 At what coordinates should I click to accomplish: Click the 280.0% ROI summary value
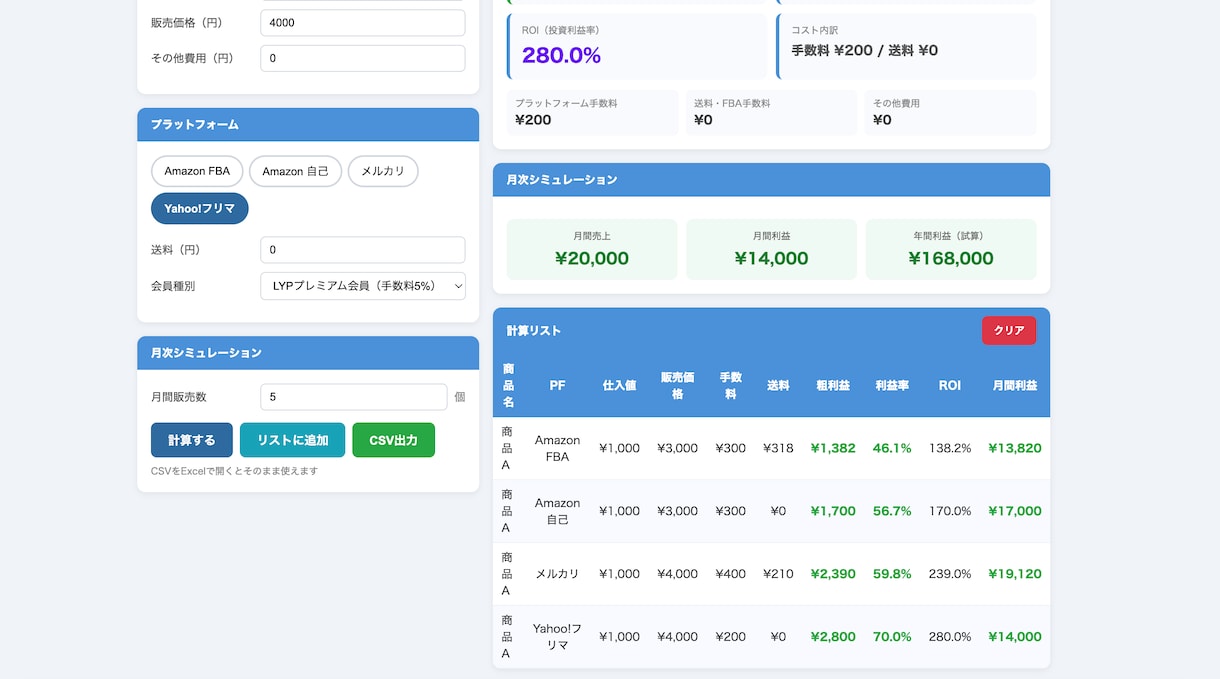pos(561,55)
